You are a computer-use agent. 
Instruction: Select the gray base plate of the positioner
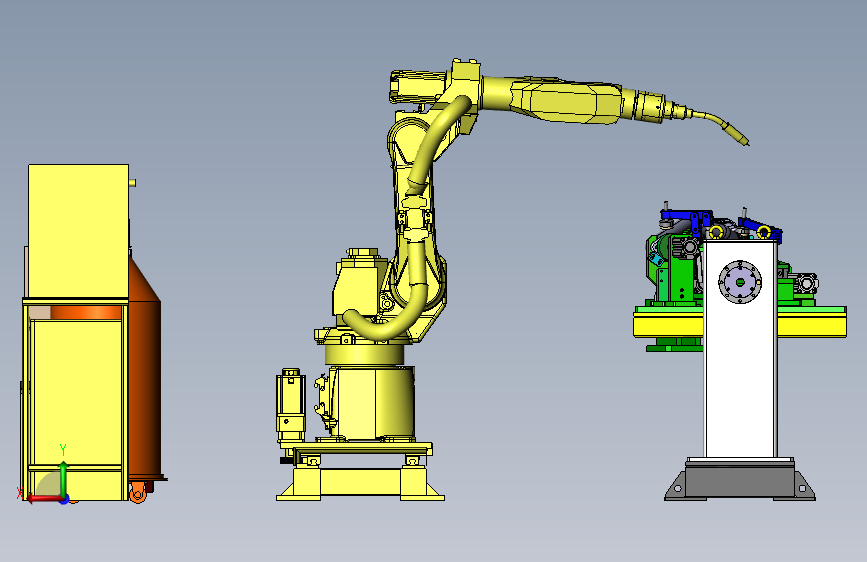pyautogui.click(x=740, y=479)
